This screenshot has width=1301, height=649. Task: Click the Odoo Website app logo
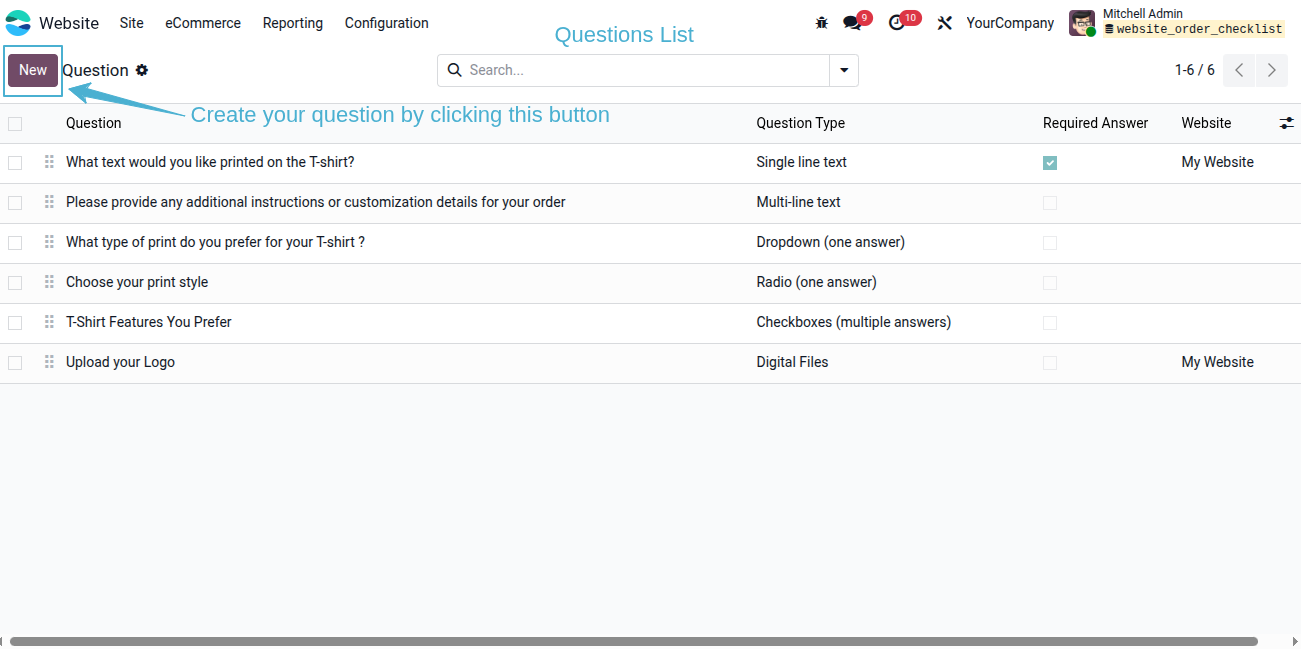coord(18,23)
